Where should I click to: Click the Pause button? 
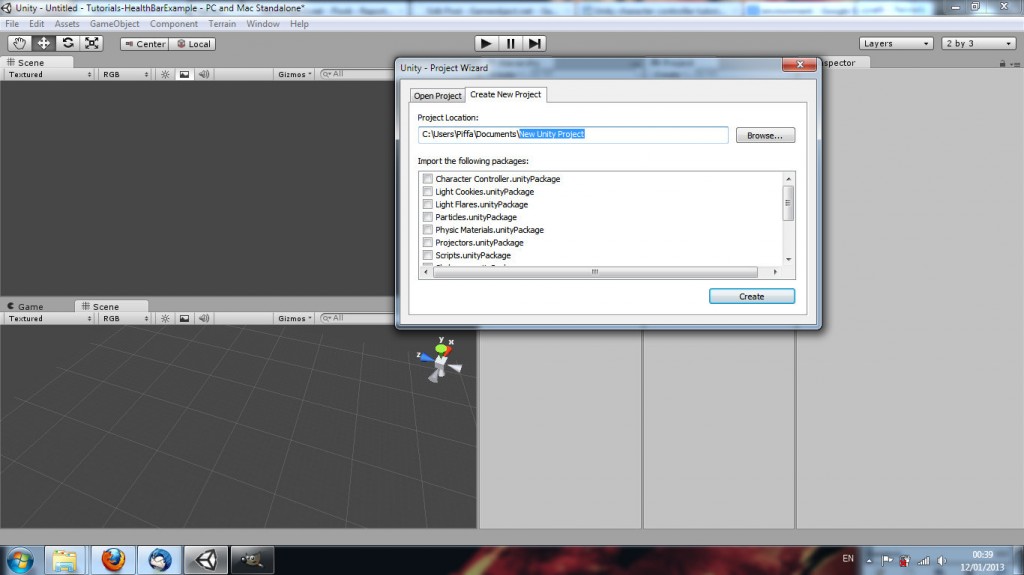point(510,43)
